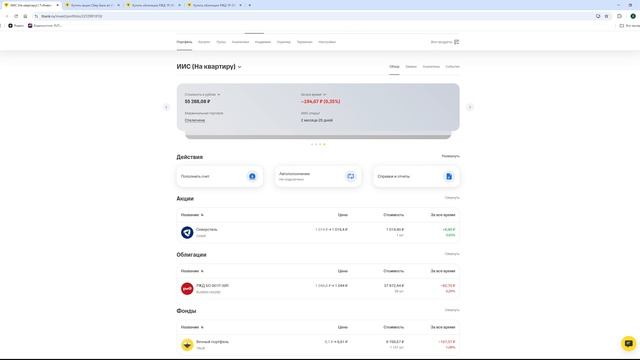Open the Пульс navigation tab

221,42
